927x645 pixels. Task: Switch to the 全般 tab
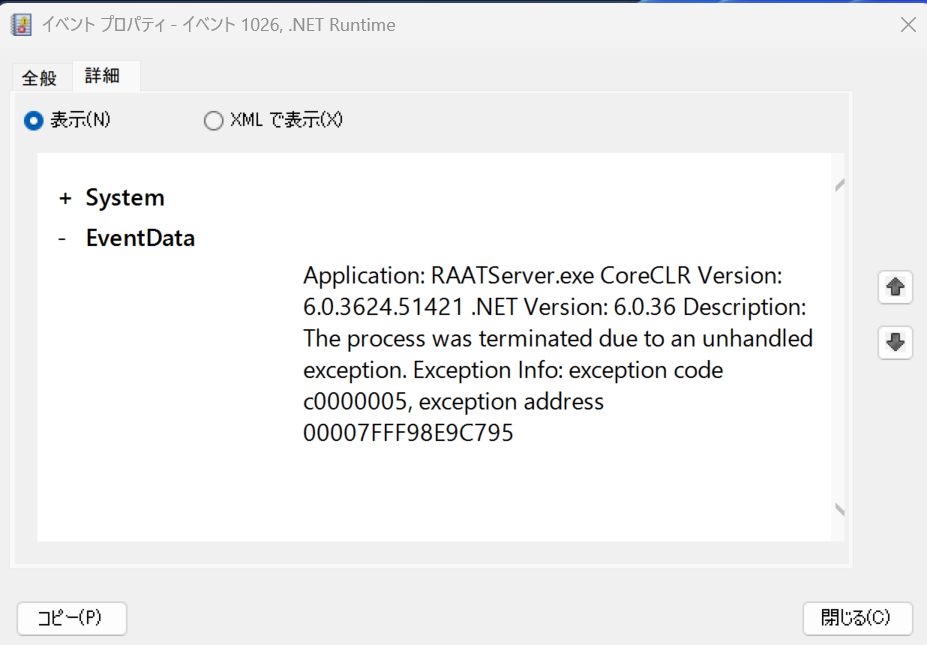[x=40, y=78]
